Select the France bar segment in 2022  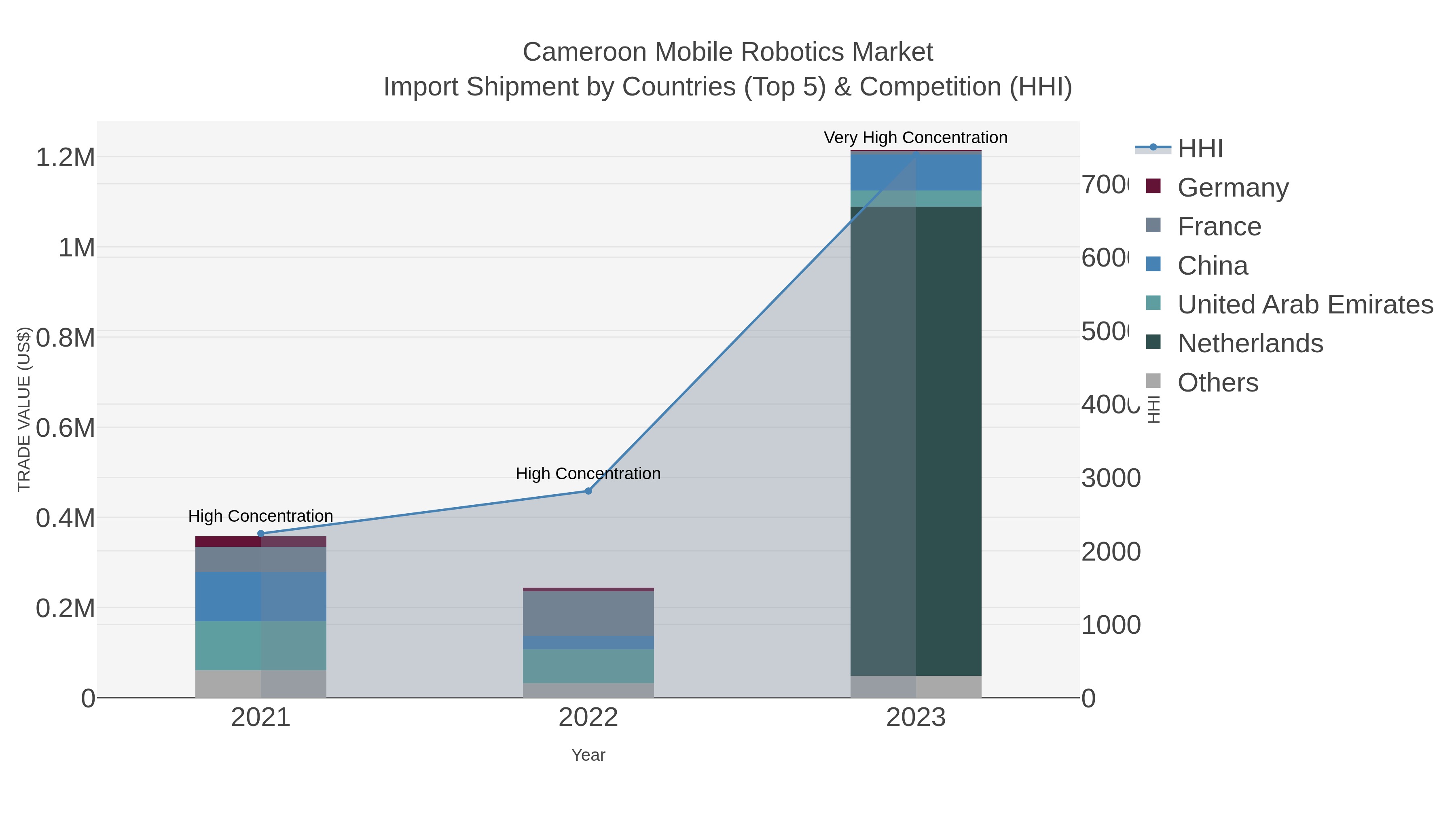tap(588, 613)
